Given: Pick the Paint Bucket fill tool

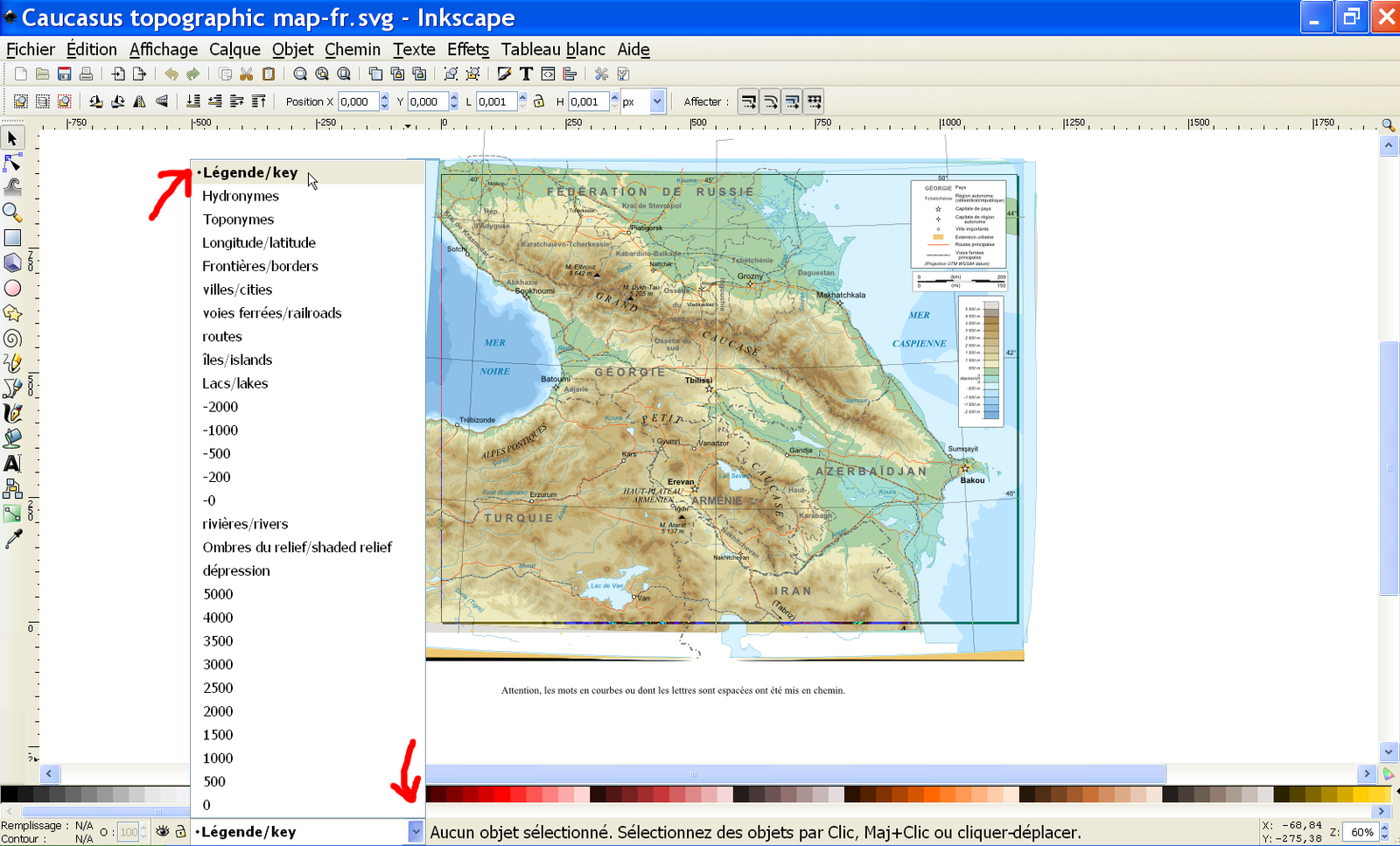Looking at the screenshot, I should tap(12, 438).
